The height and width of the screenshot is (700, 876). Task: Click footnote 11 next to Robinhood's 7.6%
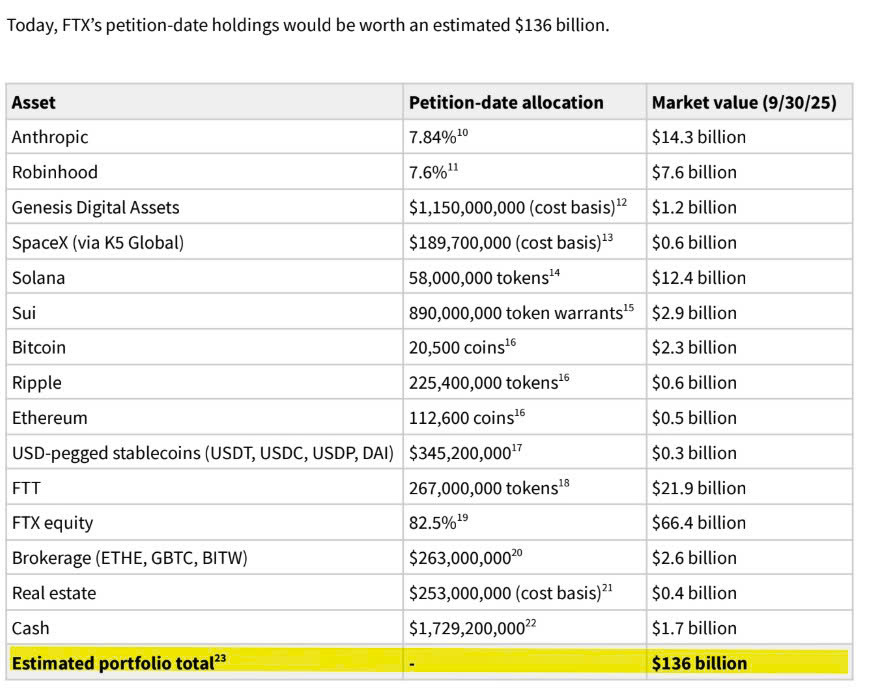click(453, 167)
